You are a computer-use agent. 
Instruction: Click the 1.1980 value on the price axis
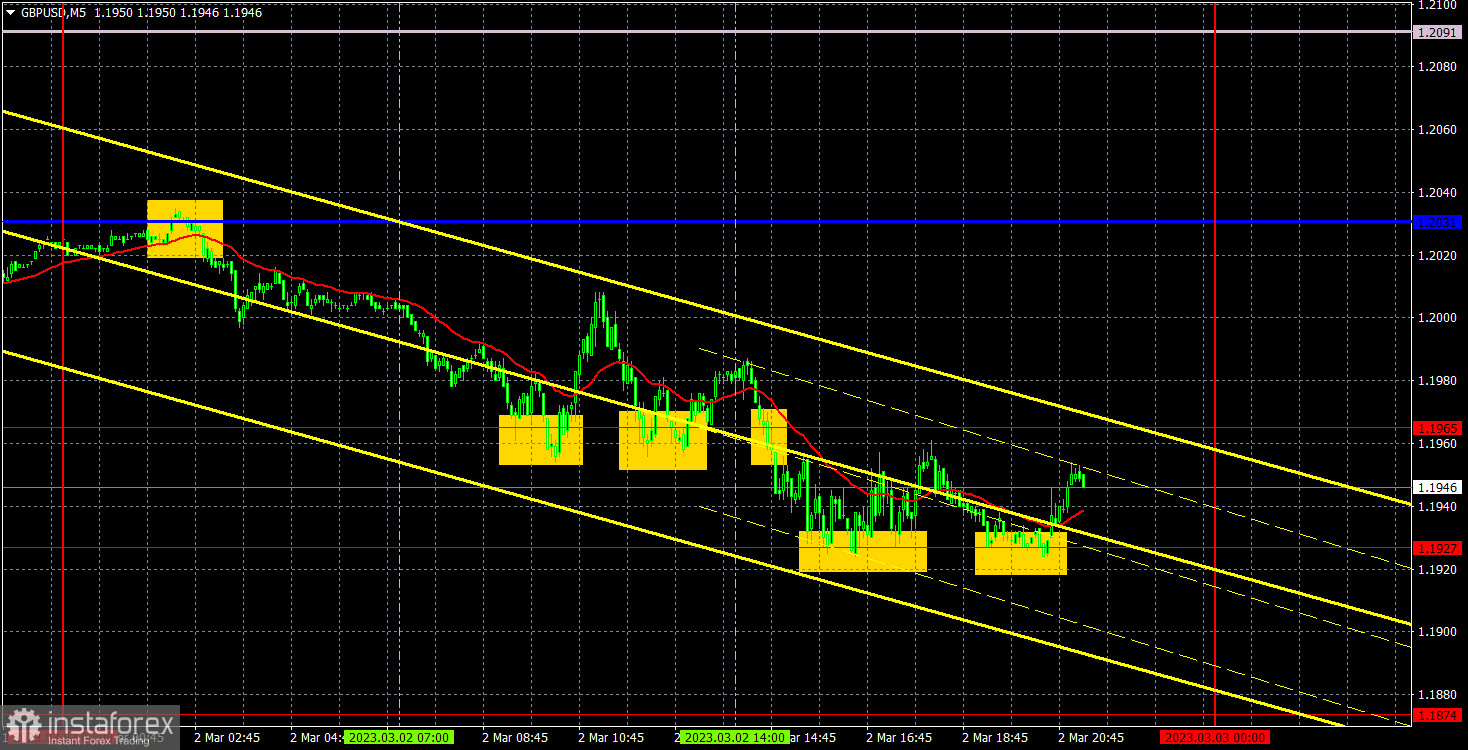1439,381
